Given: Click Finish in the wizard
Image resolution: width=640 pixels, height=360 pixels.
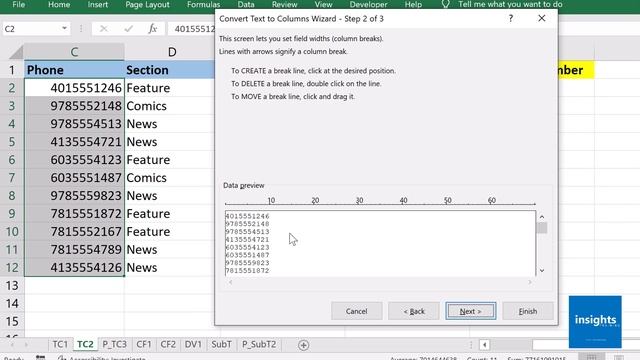Looking at the screenshot, I should click(528, 311).
